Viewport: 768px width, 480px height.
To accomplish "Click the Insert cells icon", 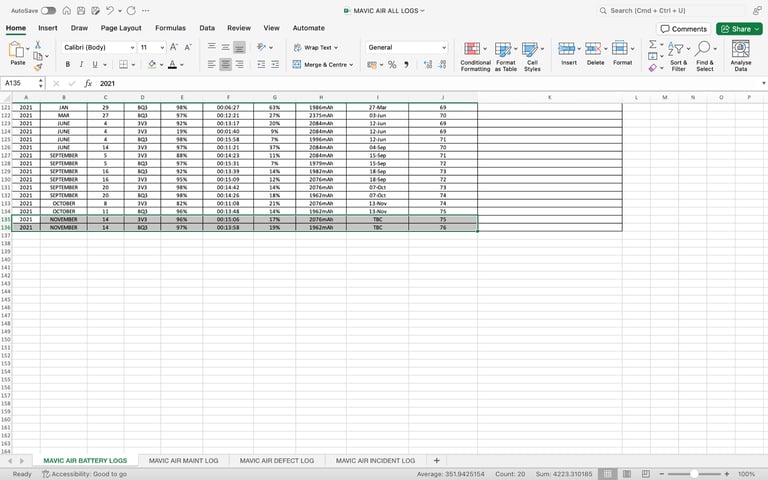I will [566, 48].
